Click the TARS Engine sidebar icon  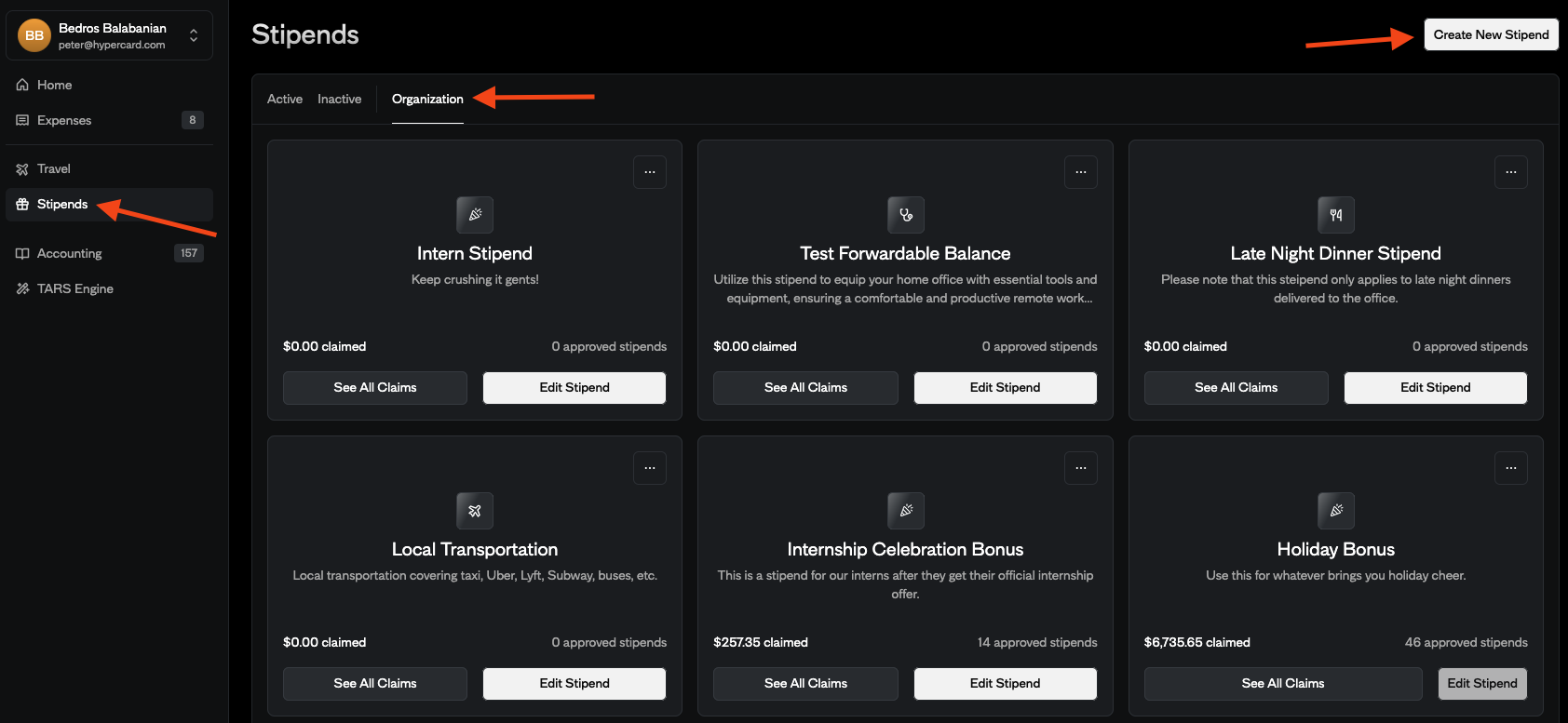[x=22, y=288]
